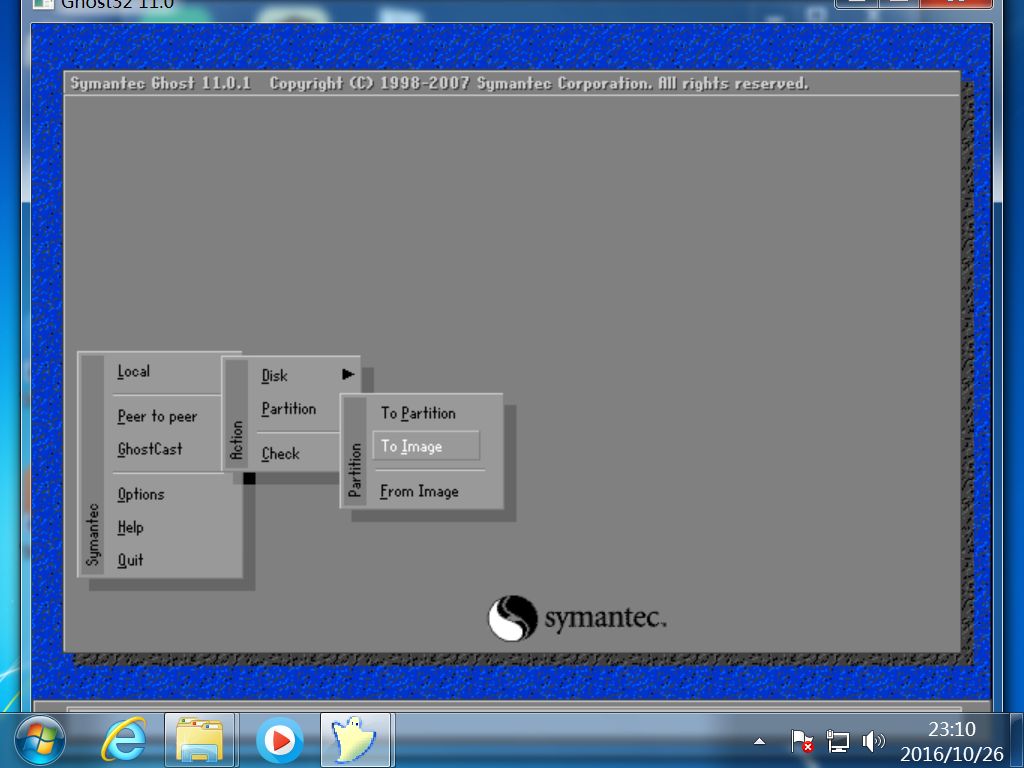Choose GhostCast from the main menu

150,449
